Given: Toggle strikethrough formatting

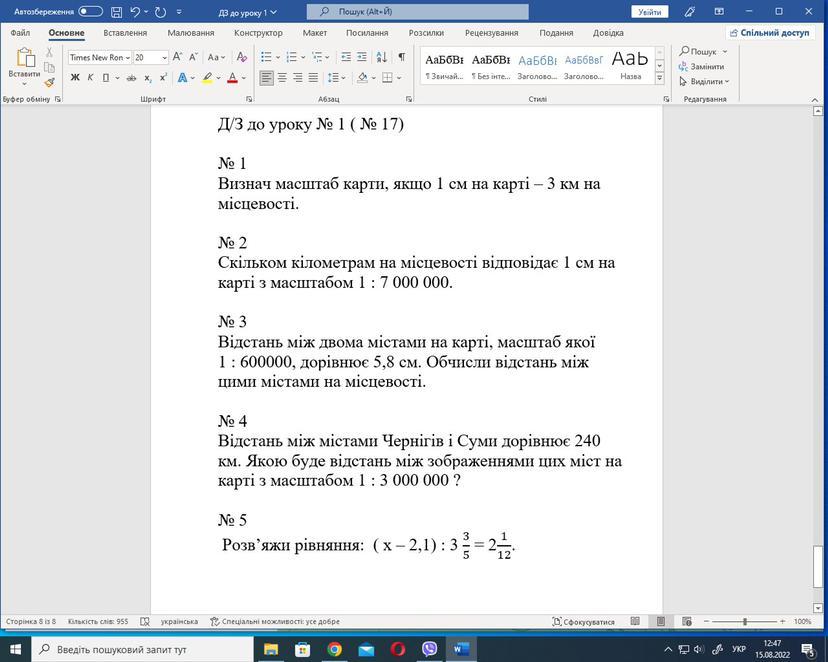Looking at the screenshot, I should [131, 78].
